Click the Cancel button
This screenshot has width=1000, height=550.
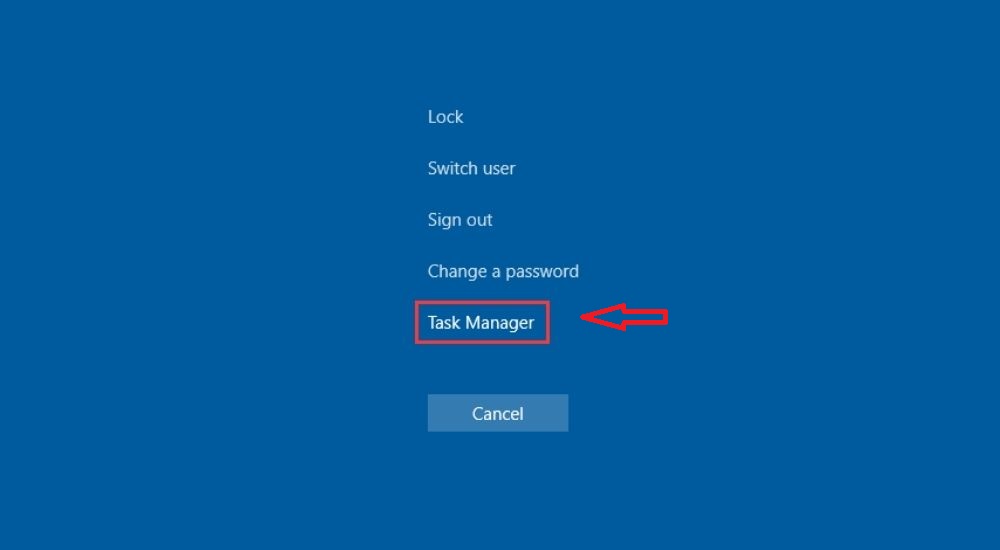click(497, 413)
